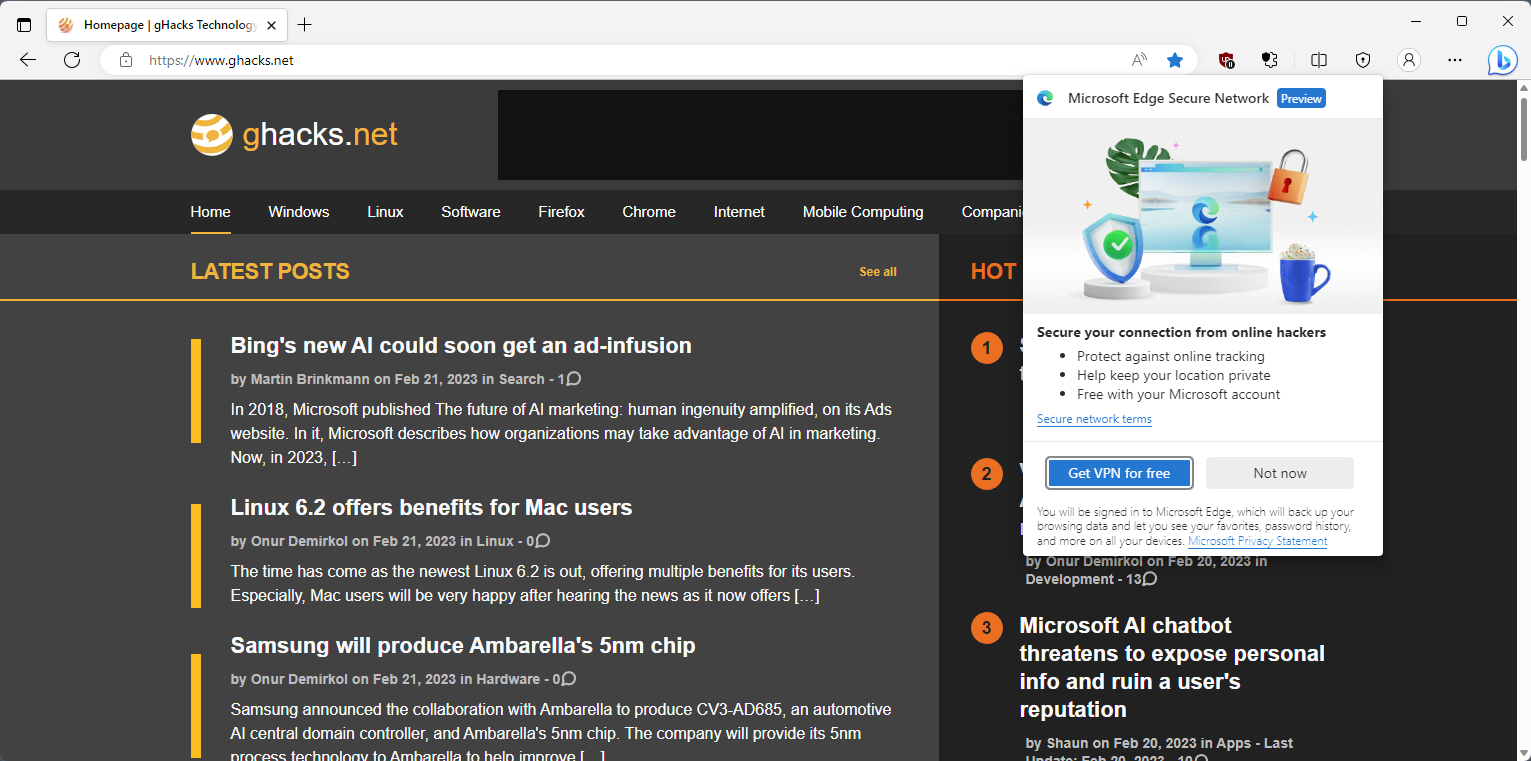
Task: Click the ghacks.net site logo
Action: [294, 134]
